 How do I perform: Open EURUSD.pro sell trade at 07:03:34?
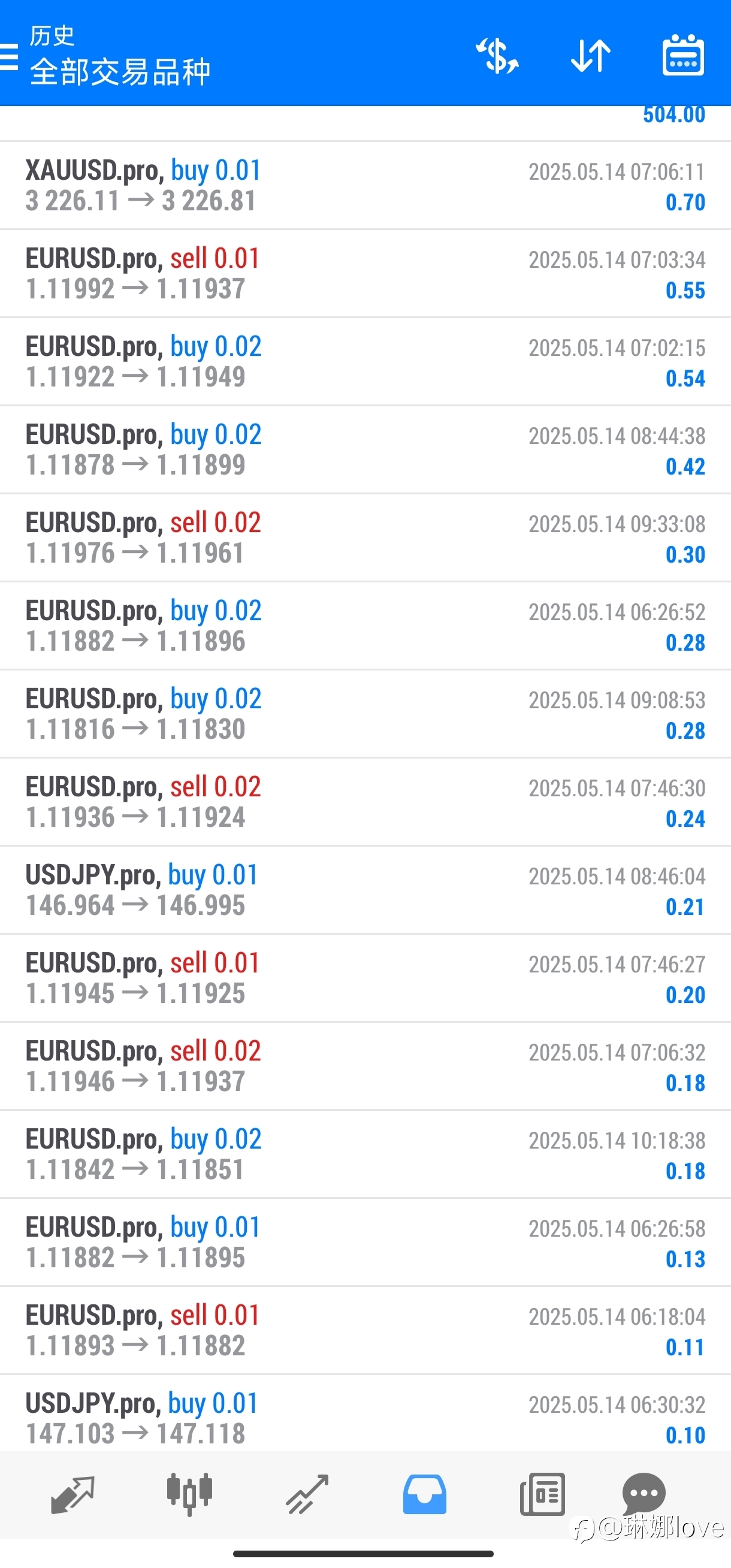(365, 274)
